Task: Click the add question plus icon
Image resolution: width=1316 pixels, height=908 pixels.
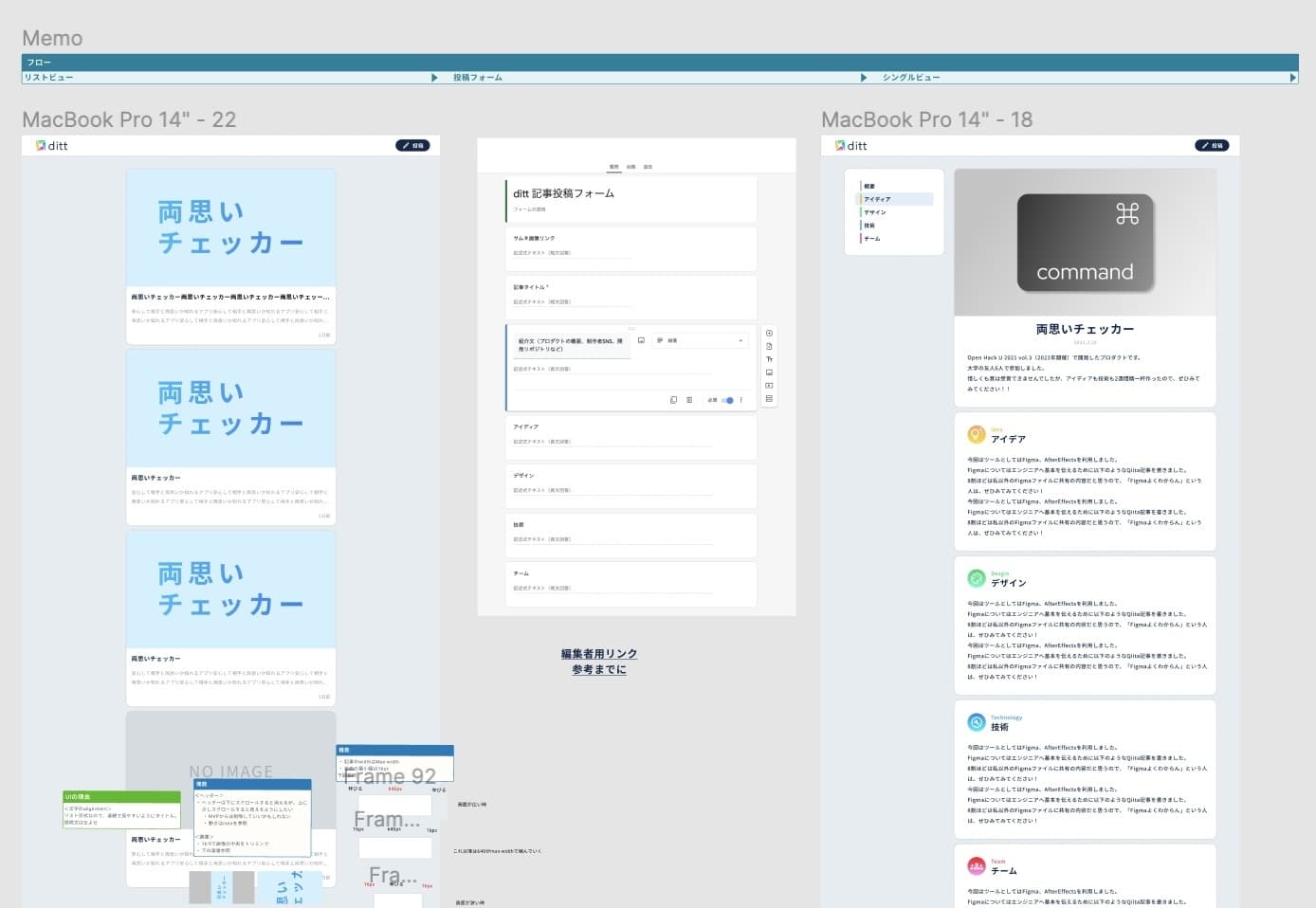Action: point(769,333)
